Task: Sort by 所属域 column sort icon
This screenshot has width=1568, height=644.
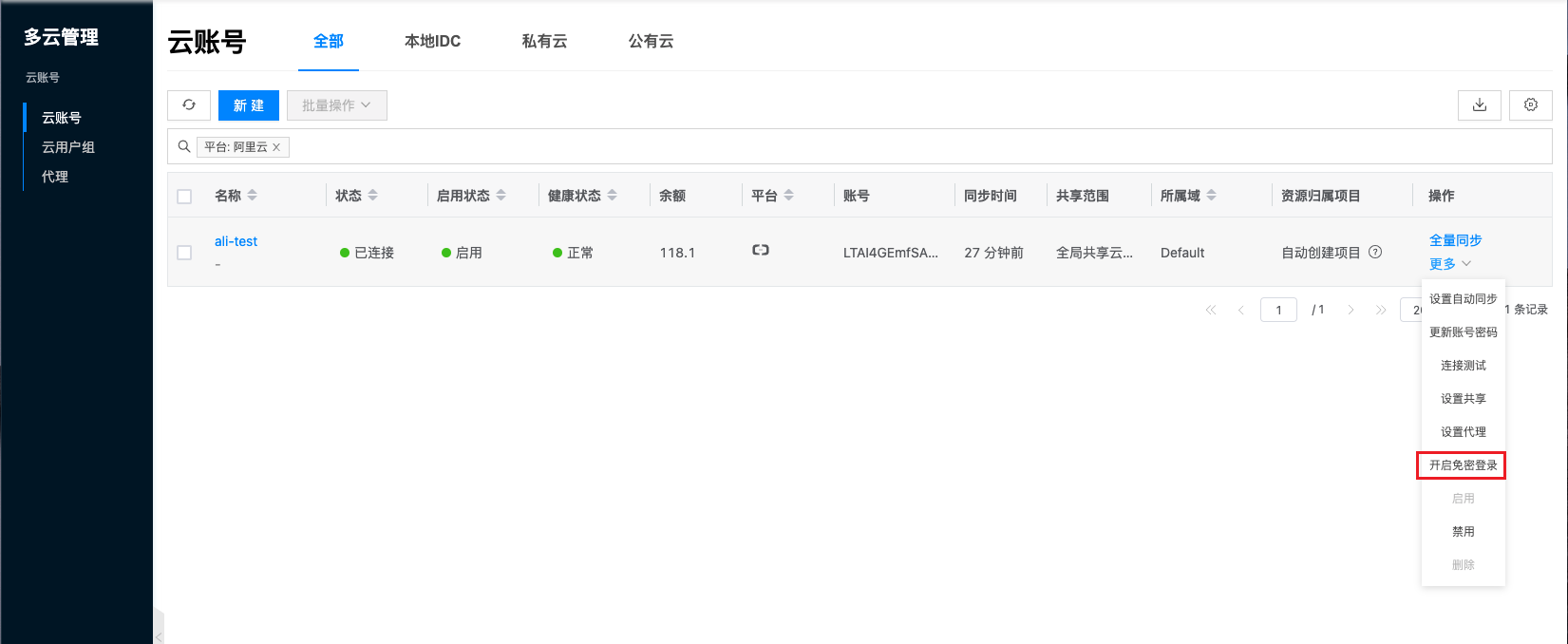Action: coord(1212,196)
